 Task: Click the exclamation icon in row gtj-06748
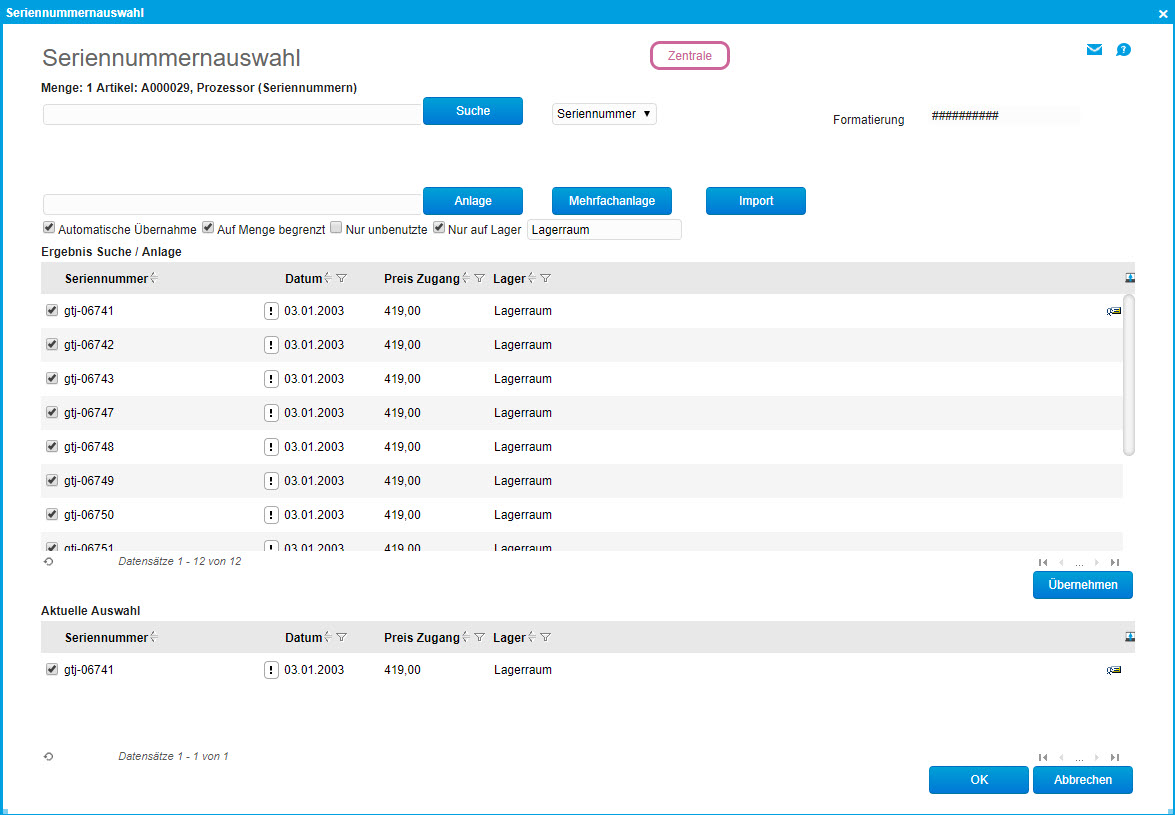[x=271, y=447]
